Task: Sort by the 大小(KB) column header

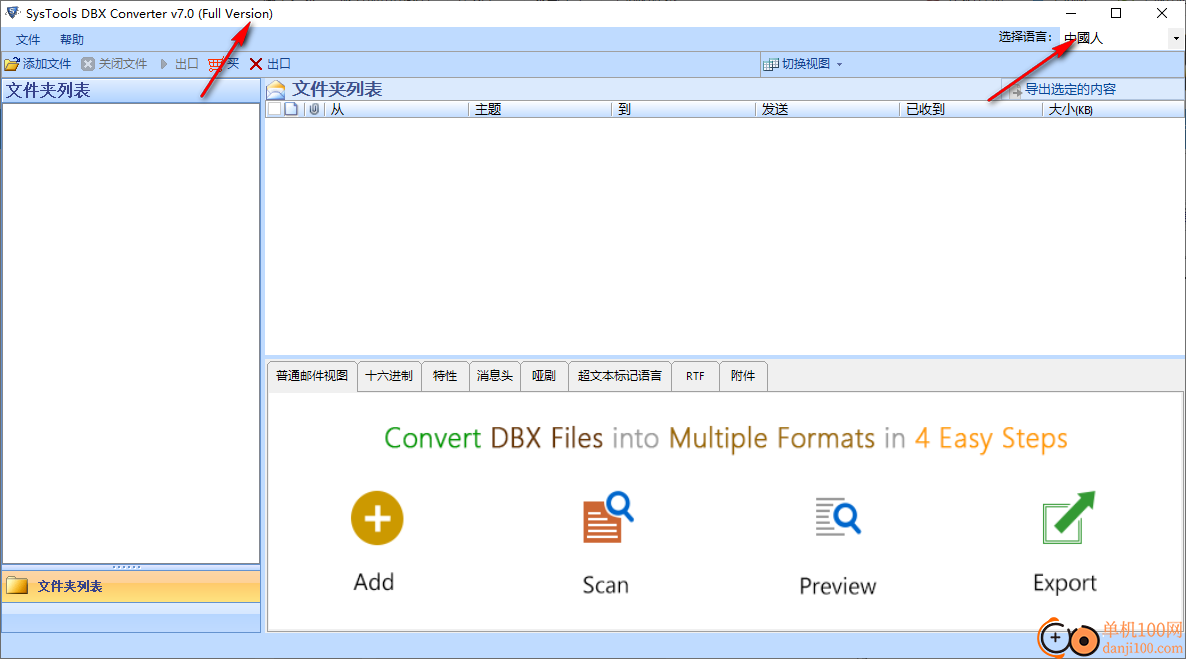Action: [1113, 110]
